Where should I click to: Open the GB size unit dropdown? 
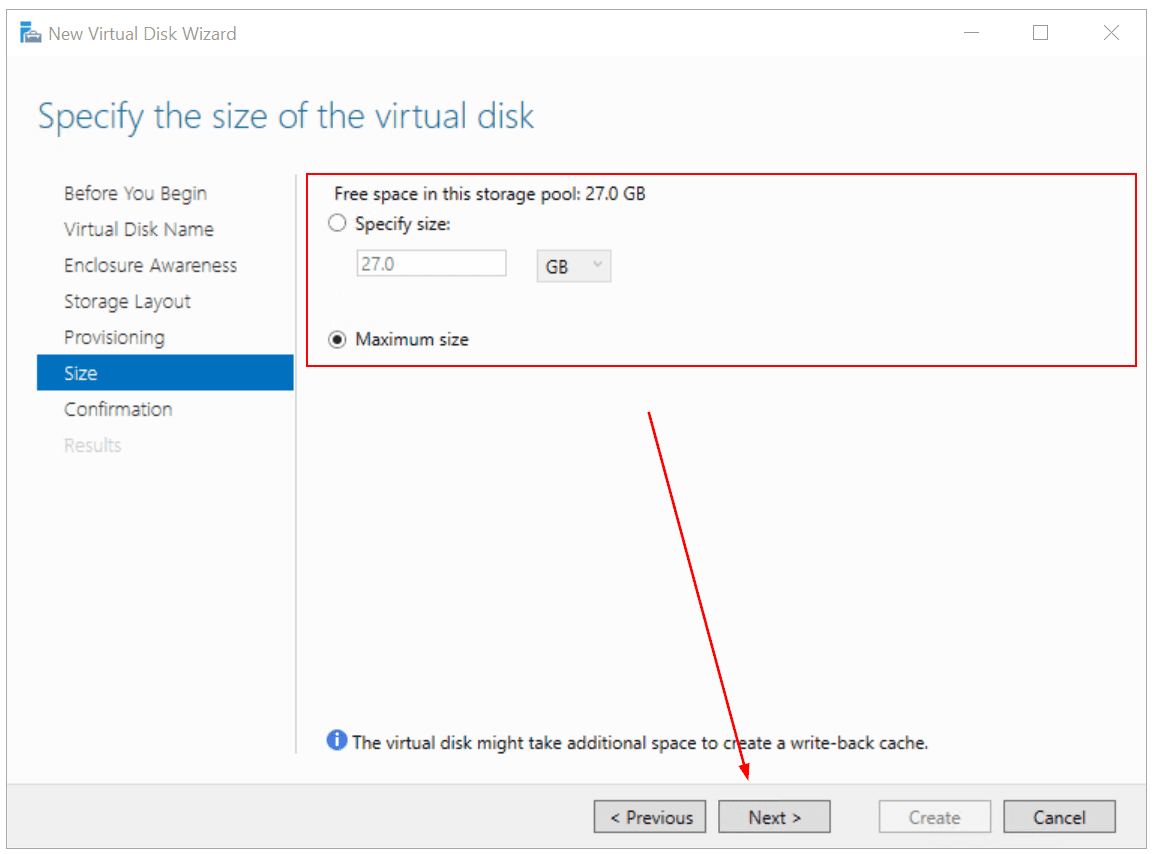point(574,267)
